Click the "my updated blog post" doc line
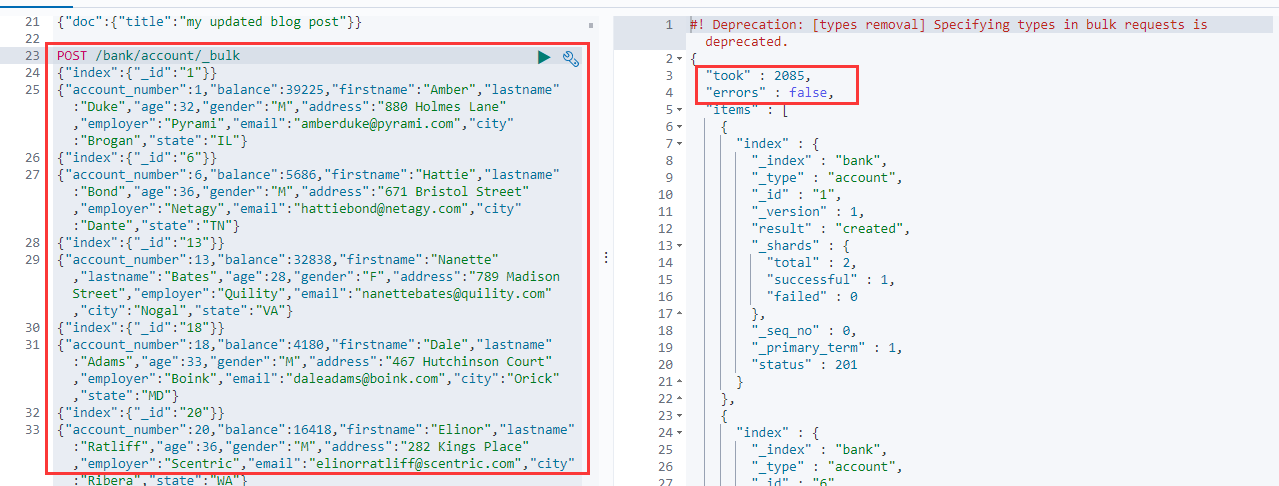1279x486 pixels. pos(209,22)
